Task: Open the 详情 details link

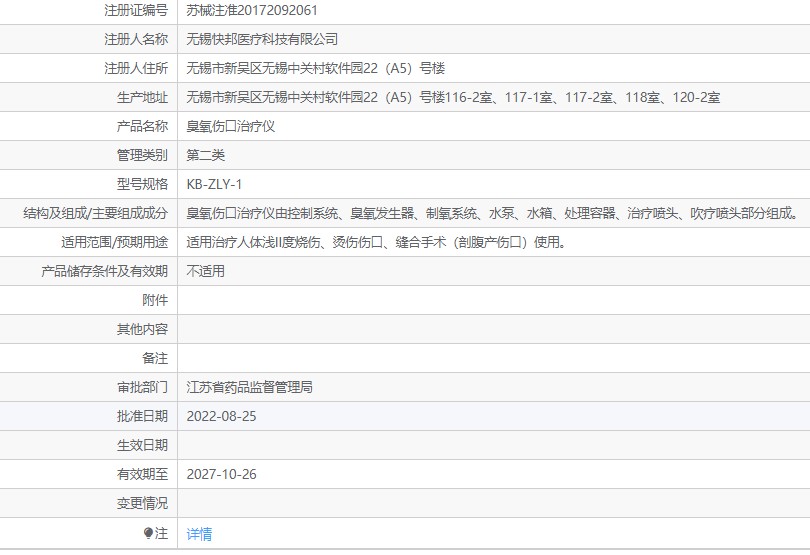Action: click(x=199, y=534)
